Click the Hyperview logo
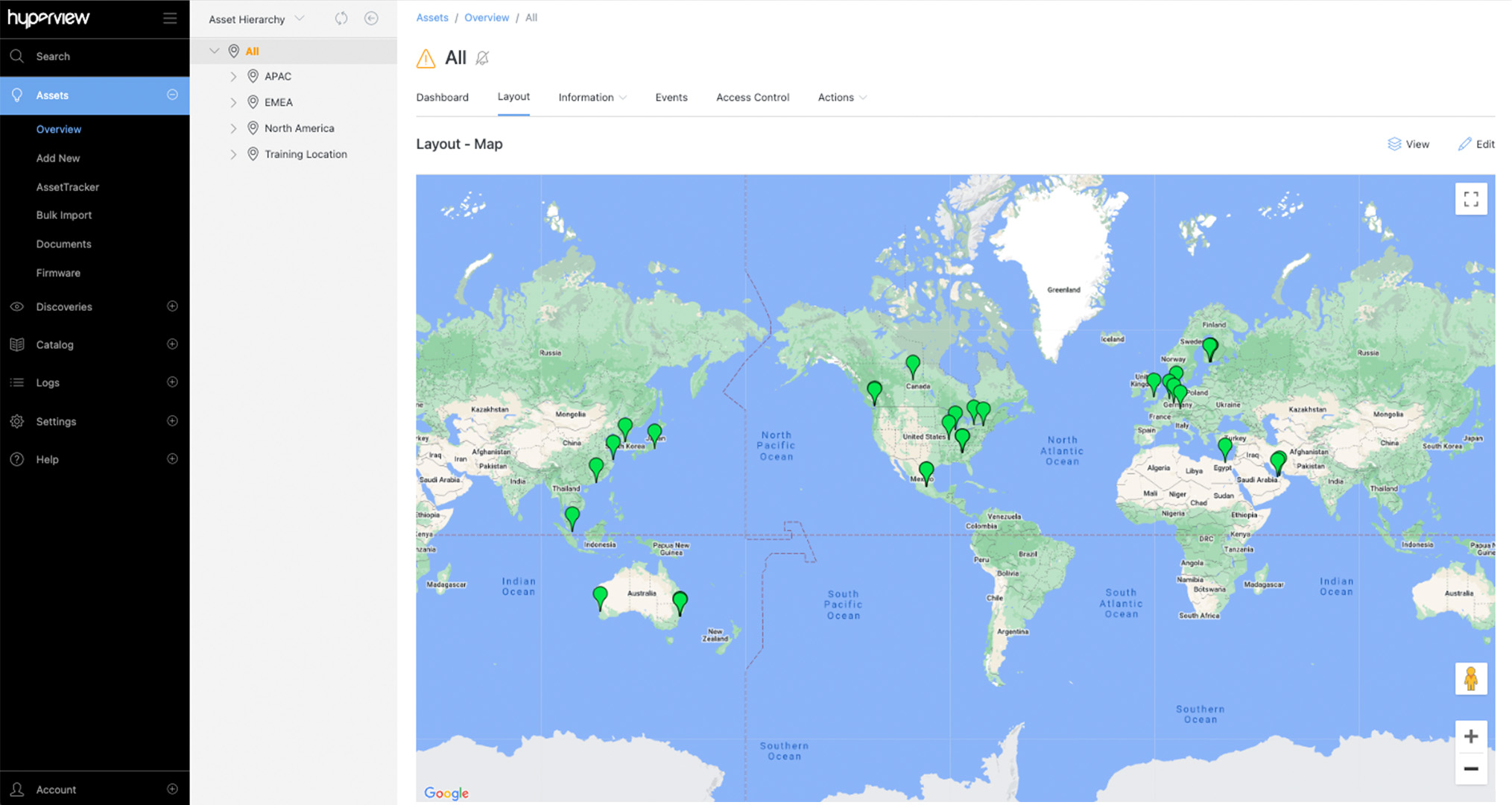 (x=48, y=18)
